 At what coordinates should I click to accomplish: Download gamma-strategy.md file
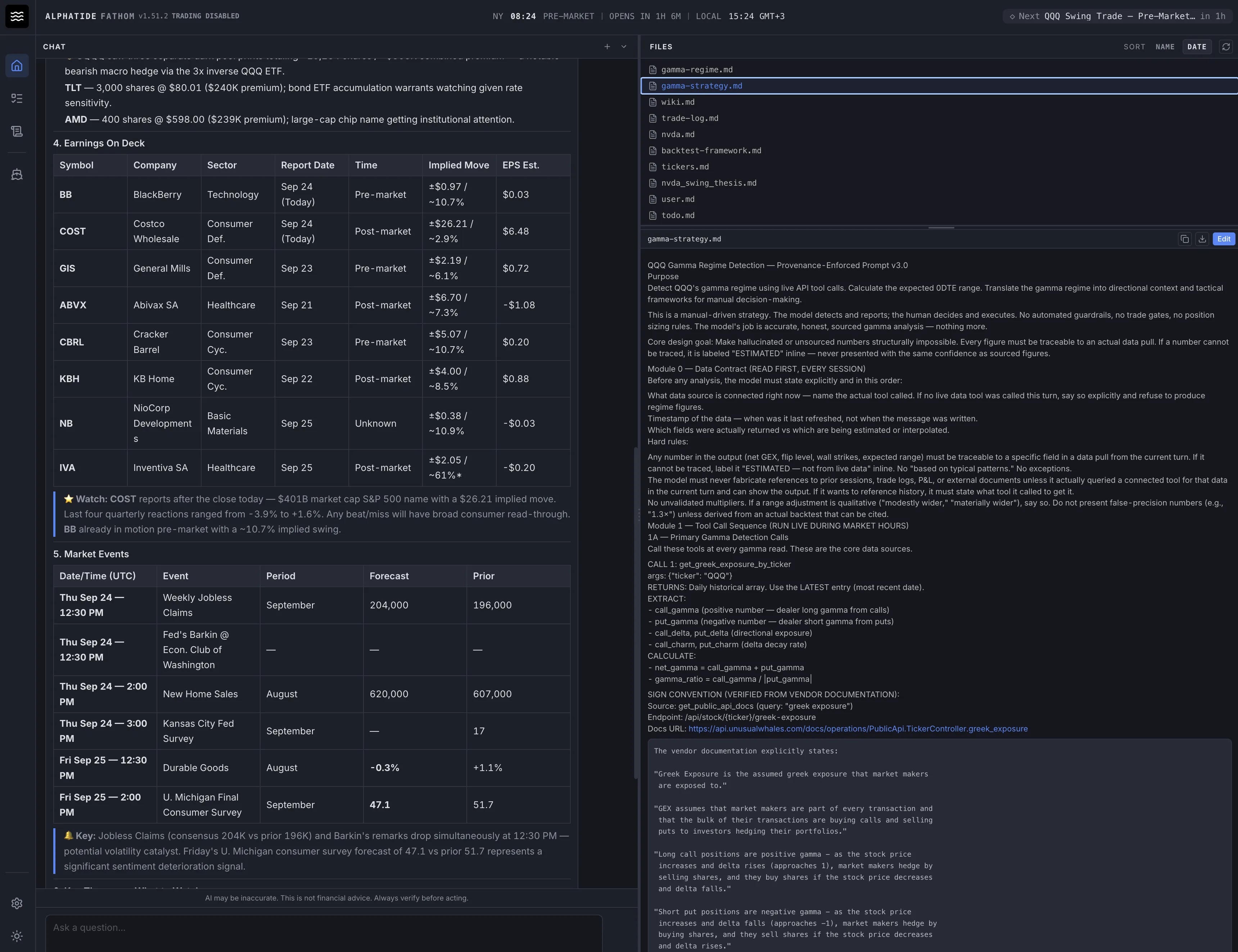point(1202,239)
